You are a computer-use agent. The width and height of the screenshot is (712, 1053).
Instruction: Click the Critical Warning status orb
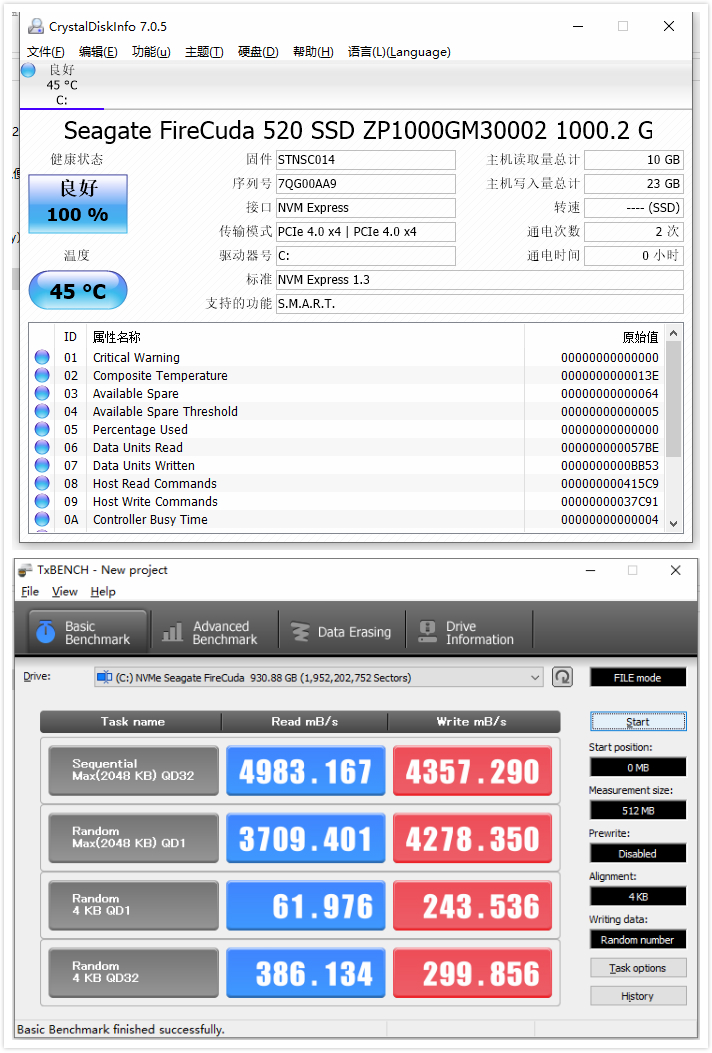point(42,357)
